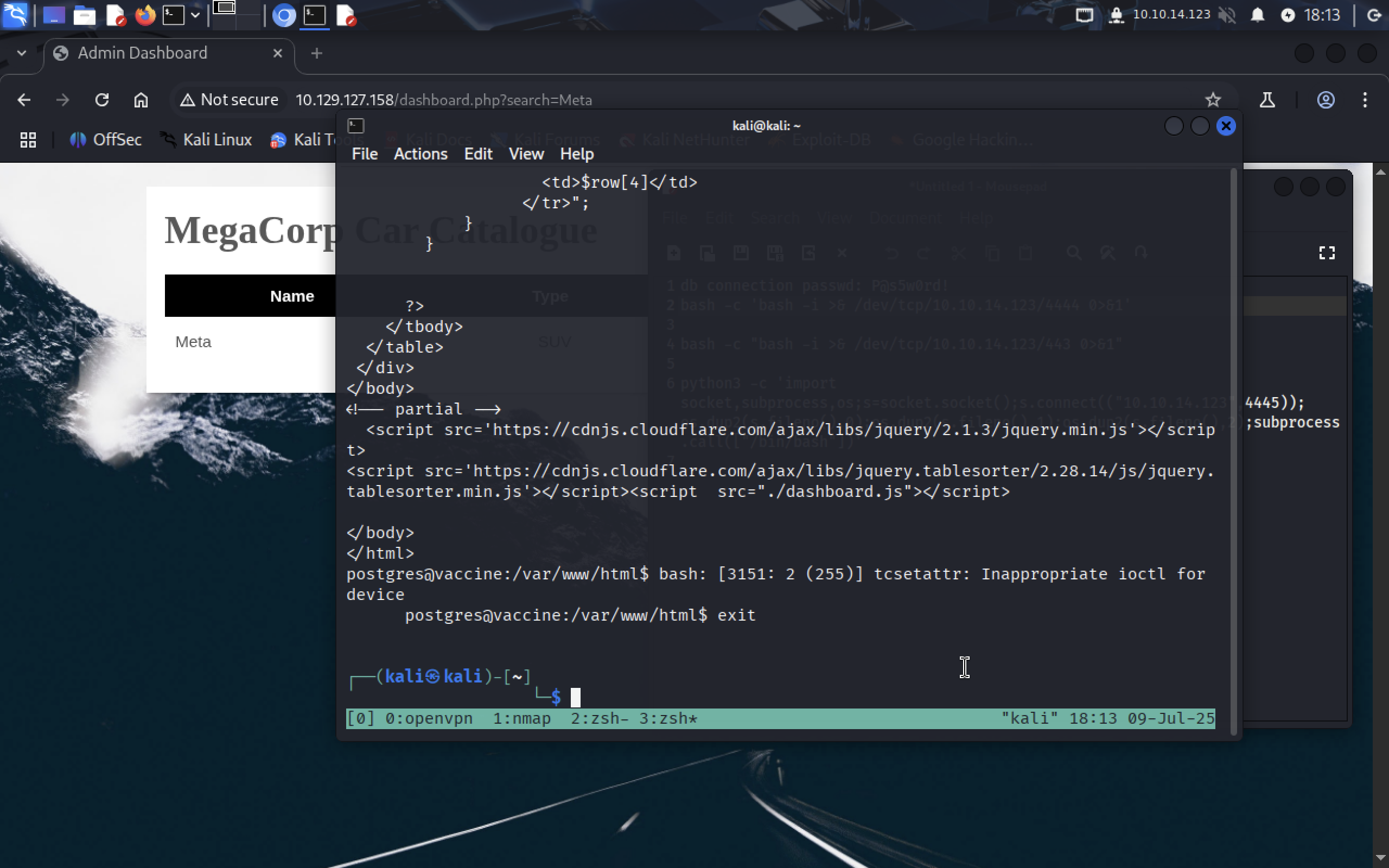
Task: Click the show desktop panel icon
Action: [x=53, y=15]
